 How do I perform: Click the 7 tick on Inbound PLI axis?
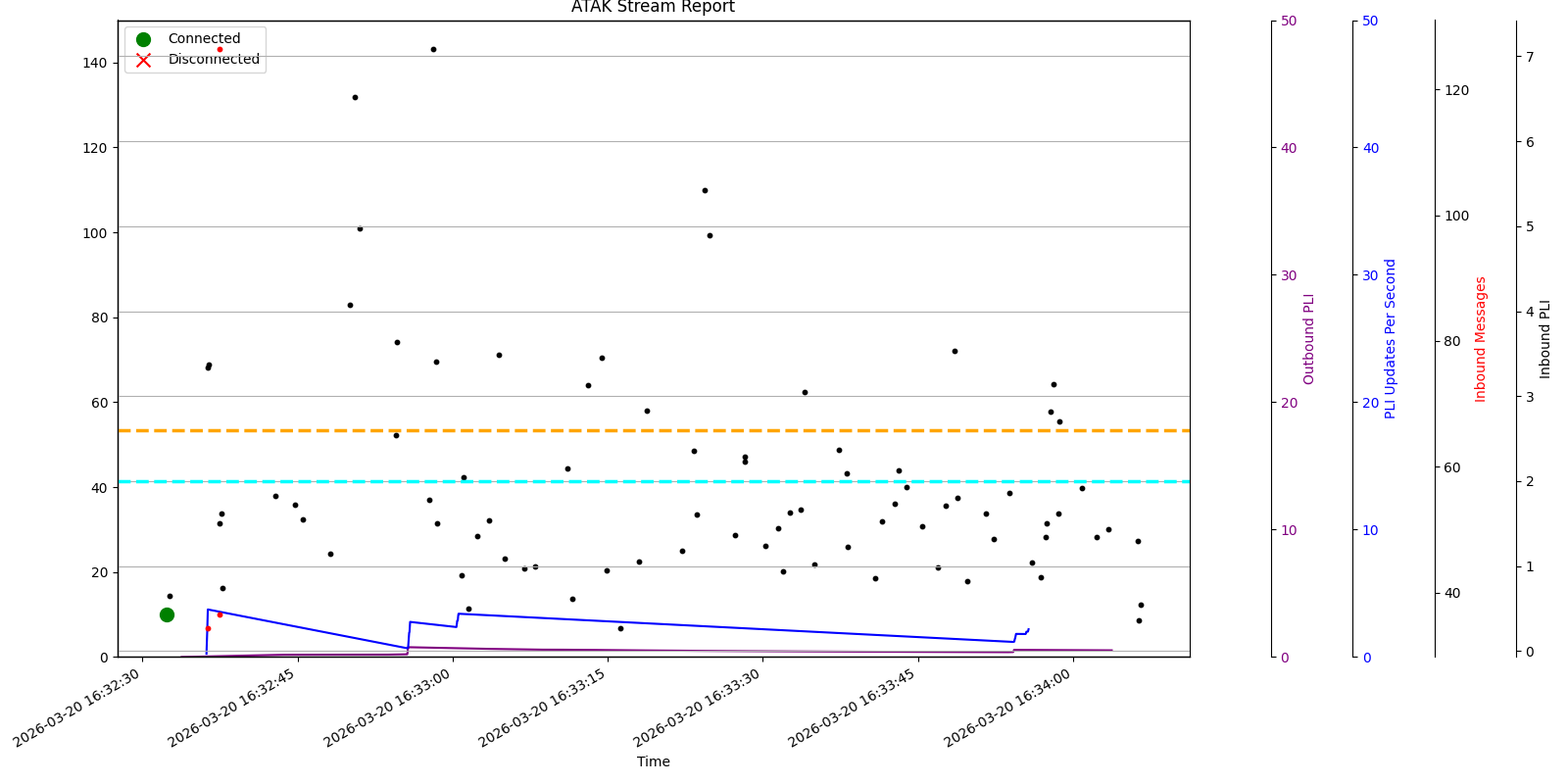1530,57
